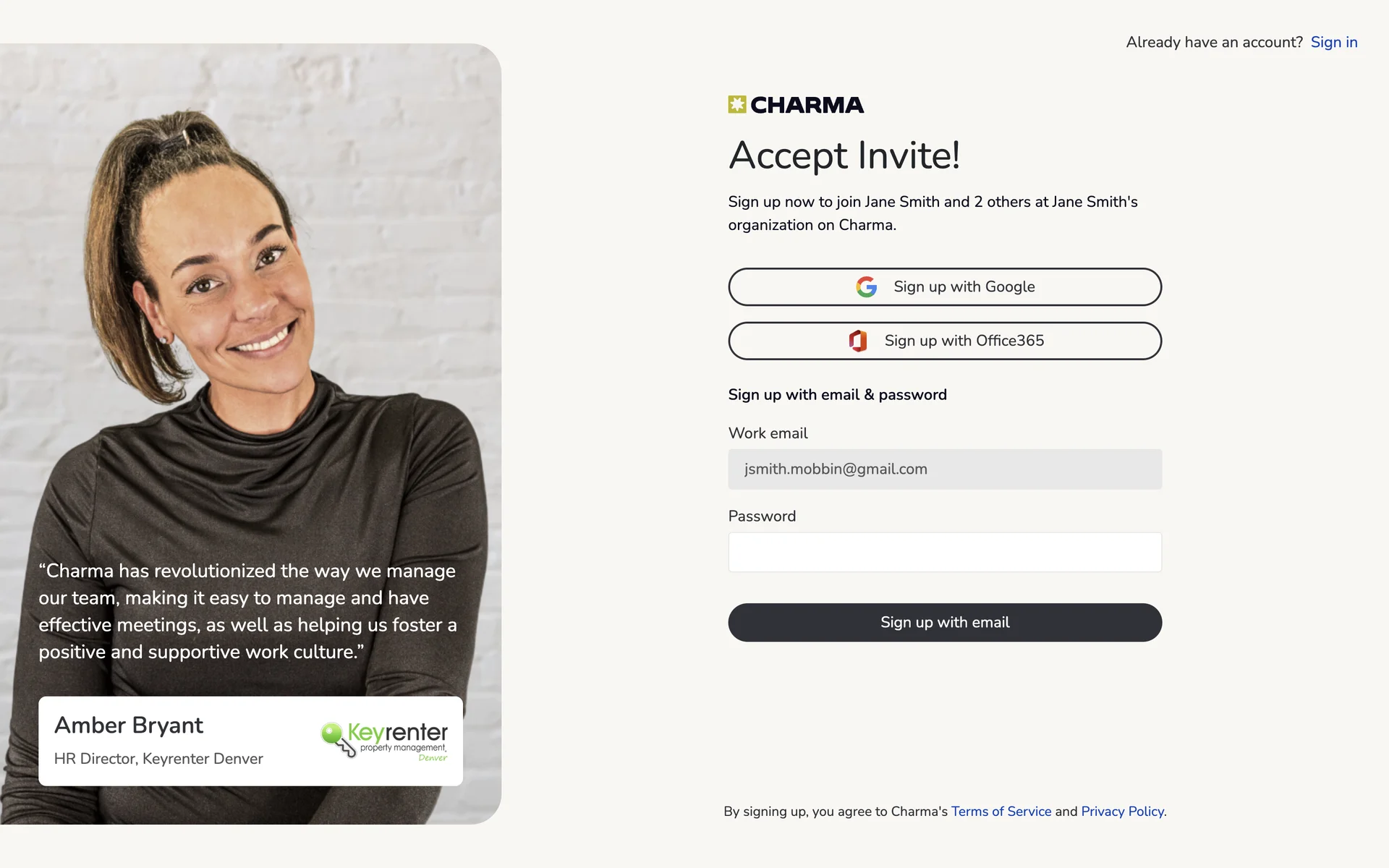Focus the Password input field
This screenshot has height=868, width=1389.
coord(945,553)
